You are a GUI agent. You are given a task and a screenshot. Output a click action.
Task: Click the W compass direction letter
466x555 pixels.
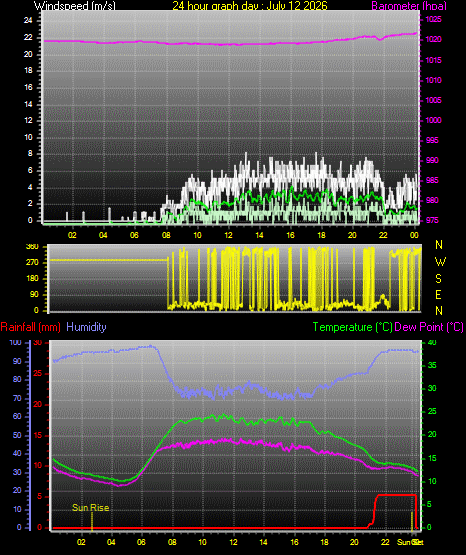(440, 262)
